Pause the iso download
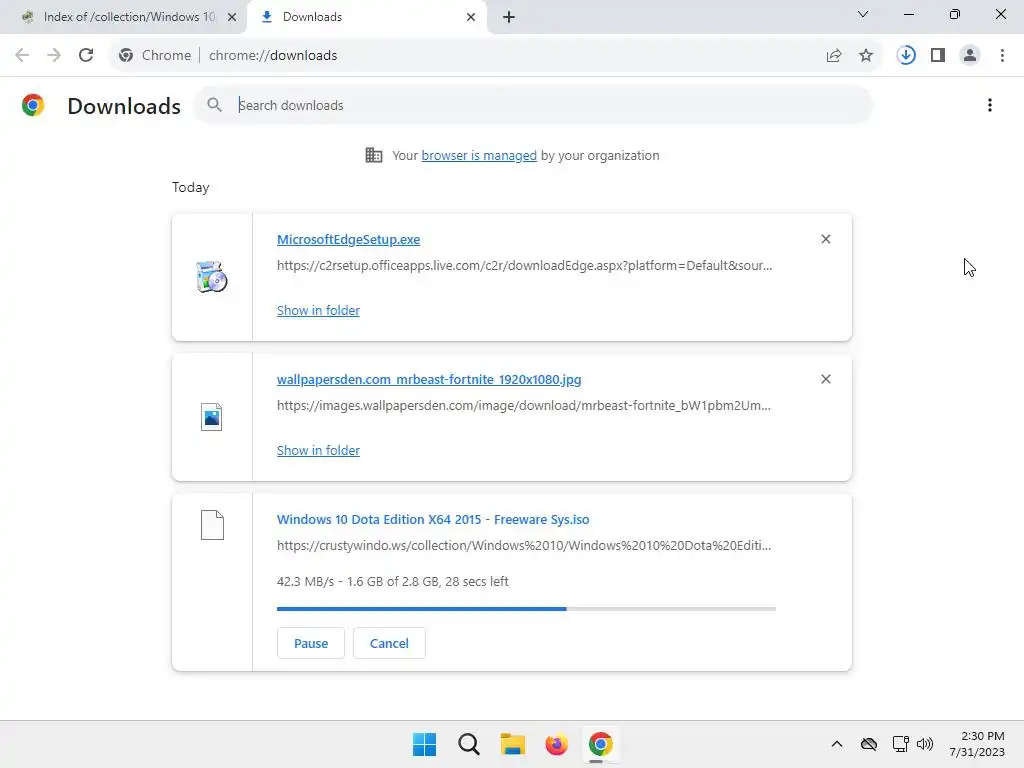The width and height of the screenshot is (1024, 768). click(311, 643)
